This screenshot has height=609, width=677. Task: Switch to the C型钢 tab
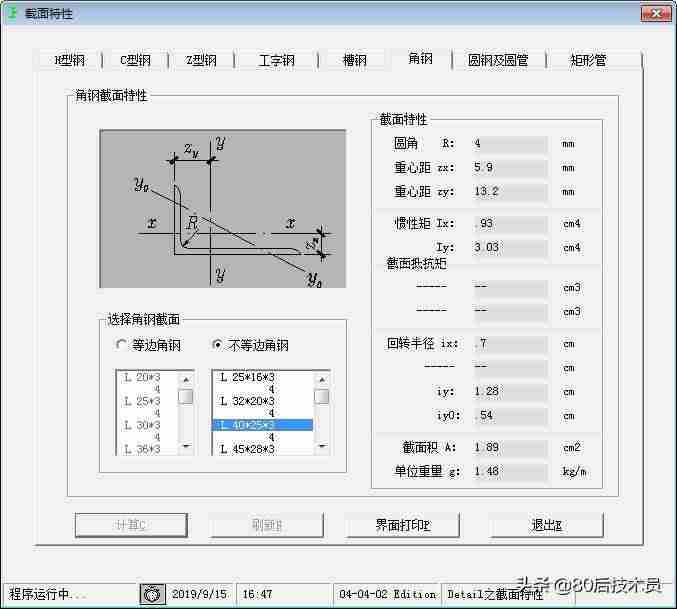[135, 60]
